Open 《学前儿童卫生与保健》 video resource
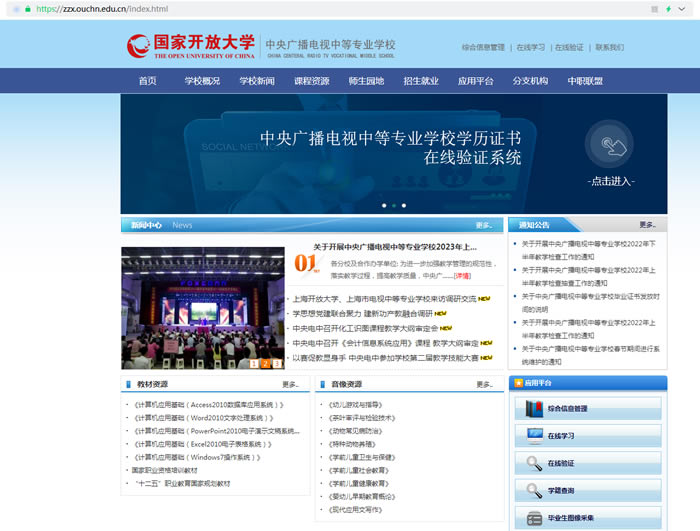 point(362,457)
